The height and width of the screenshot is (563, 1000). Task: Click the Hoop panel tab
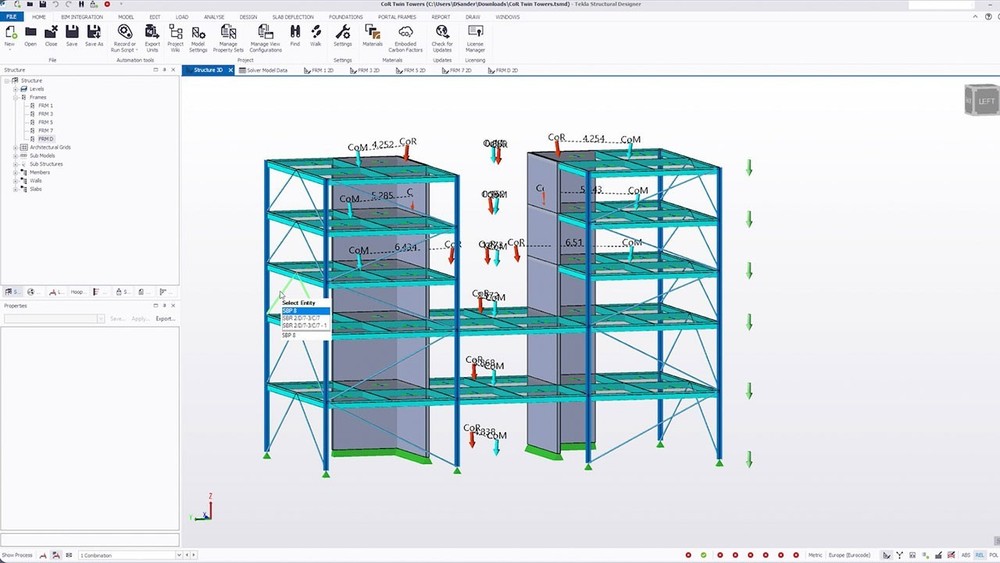coord(77,291)
